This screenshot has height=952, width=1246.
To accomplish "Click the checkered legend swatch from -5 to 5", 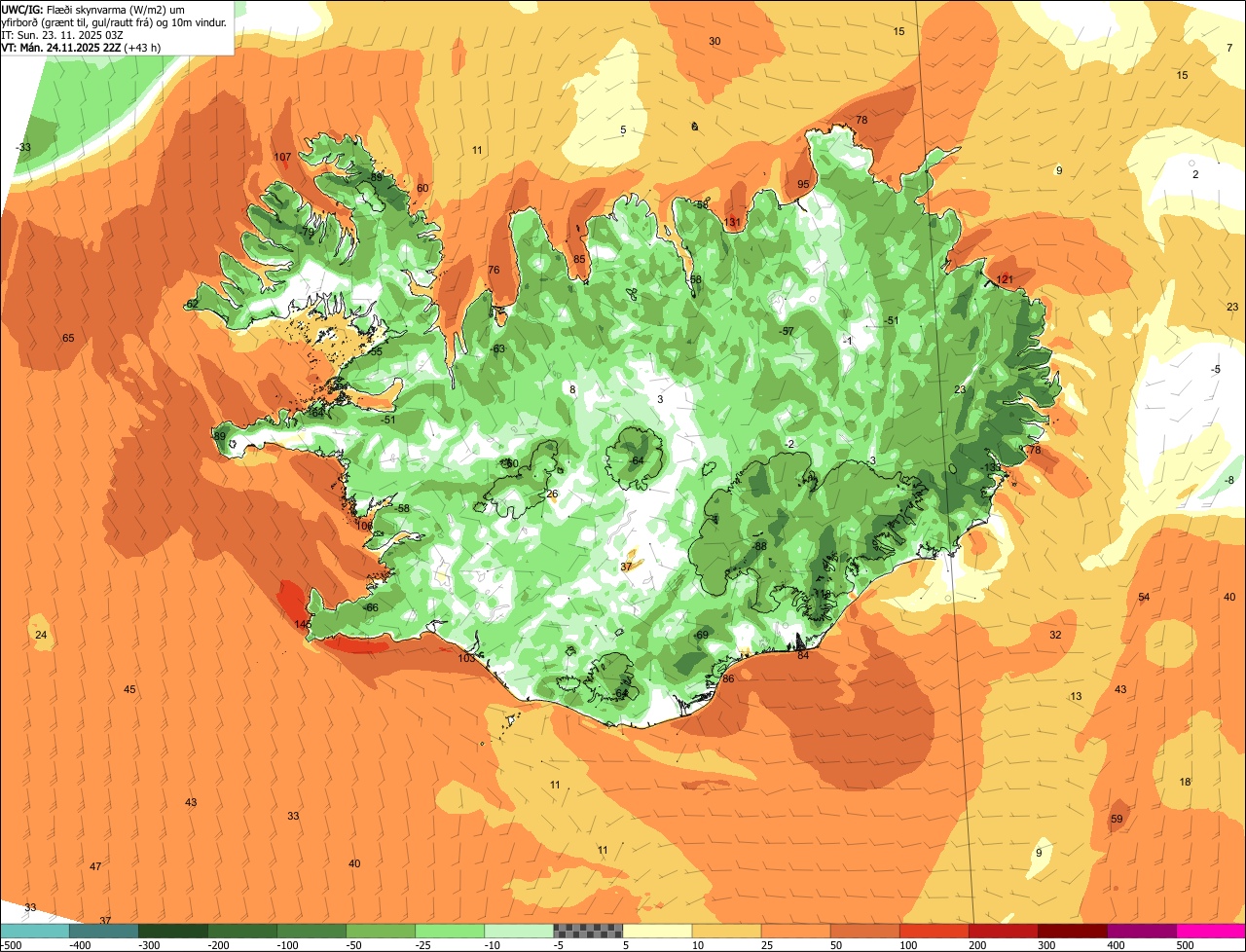I will tap(588, 931).
